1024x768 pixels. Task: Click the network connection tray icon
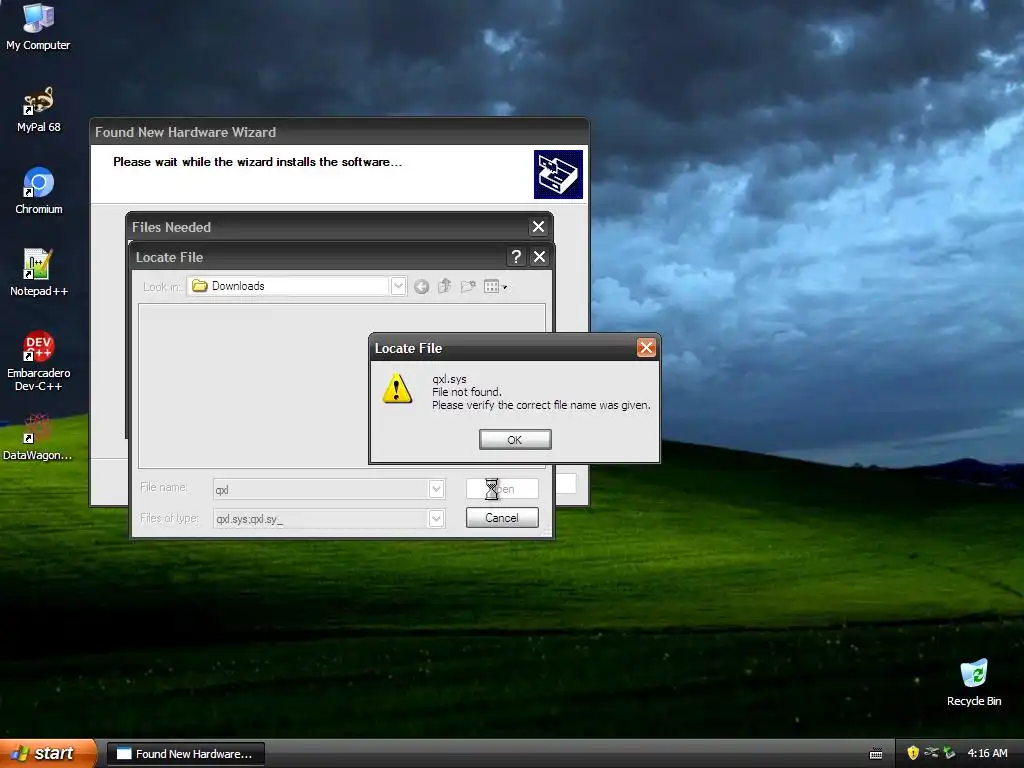(x=931, y=753)
